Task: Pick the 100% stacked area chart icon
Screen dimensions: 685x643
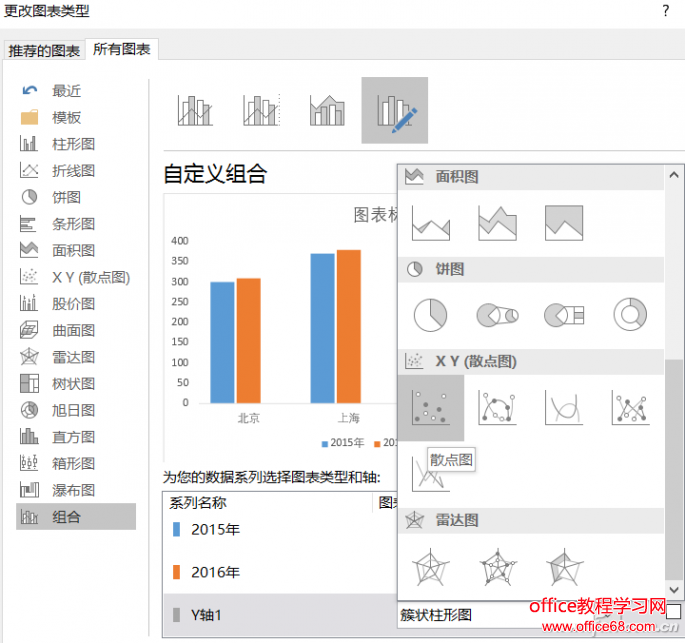Action: pos(564,223)
